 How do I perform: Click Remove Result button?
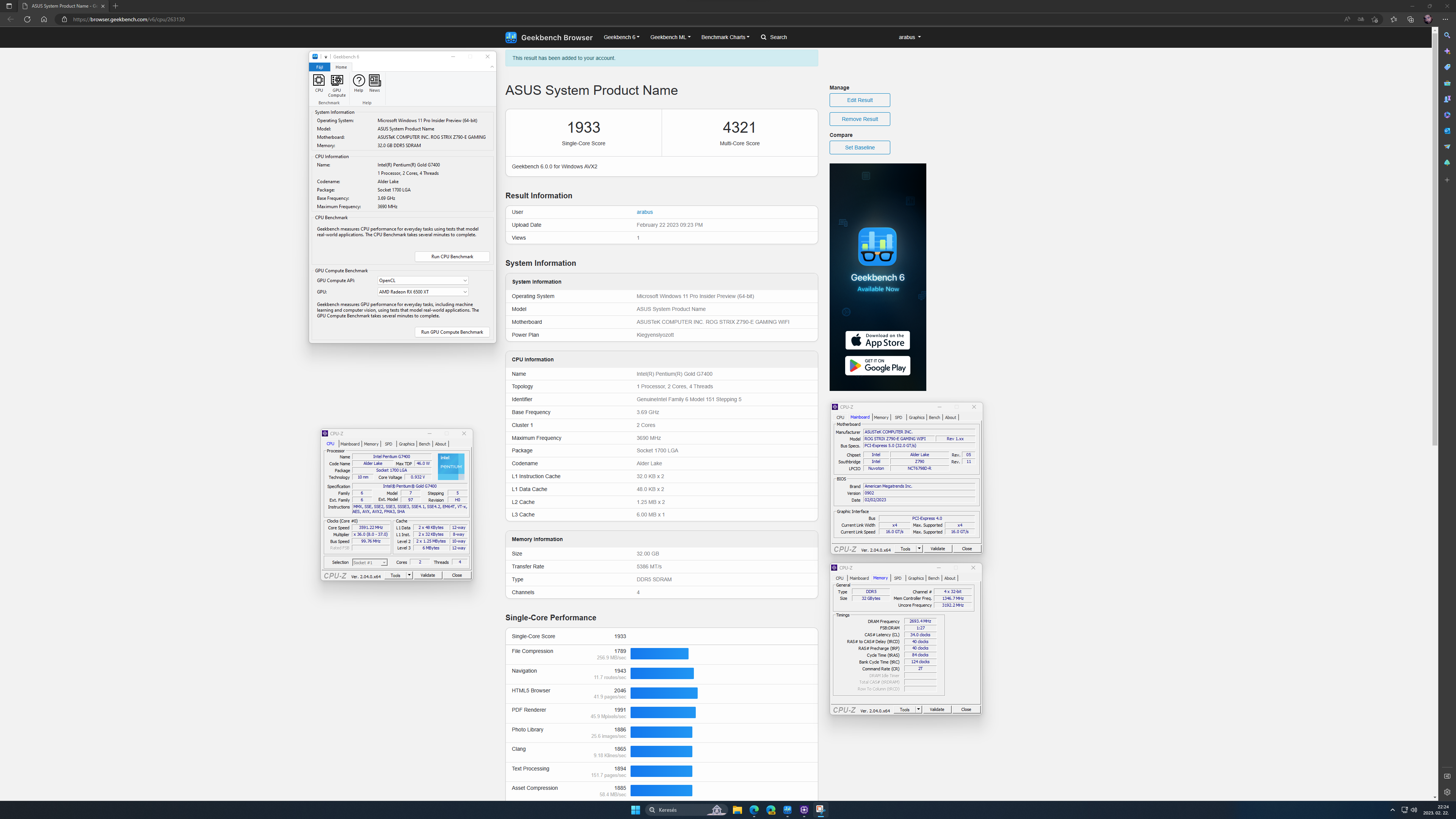tap(860, 119)
